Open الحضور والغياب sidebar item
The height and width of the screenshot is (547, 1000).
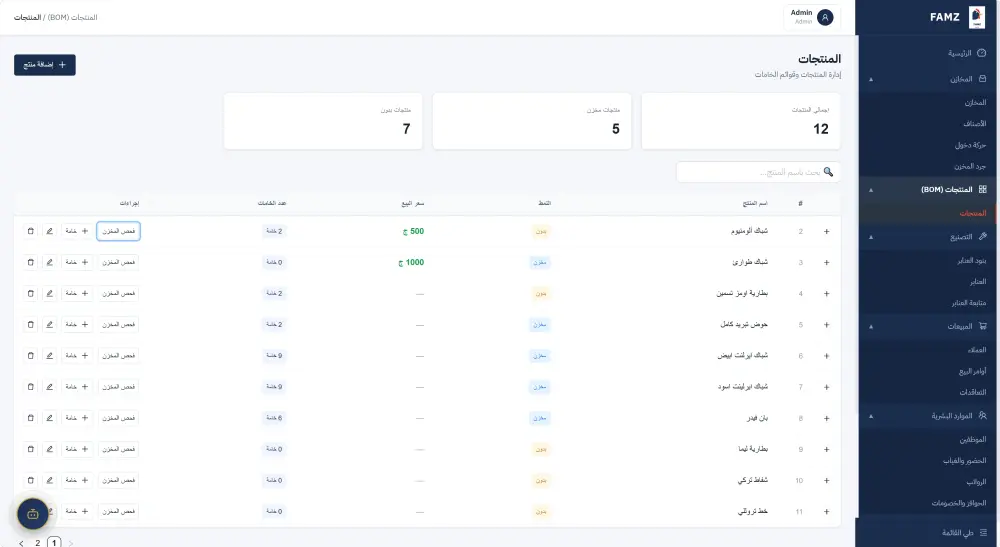click(965, 460)
